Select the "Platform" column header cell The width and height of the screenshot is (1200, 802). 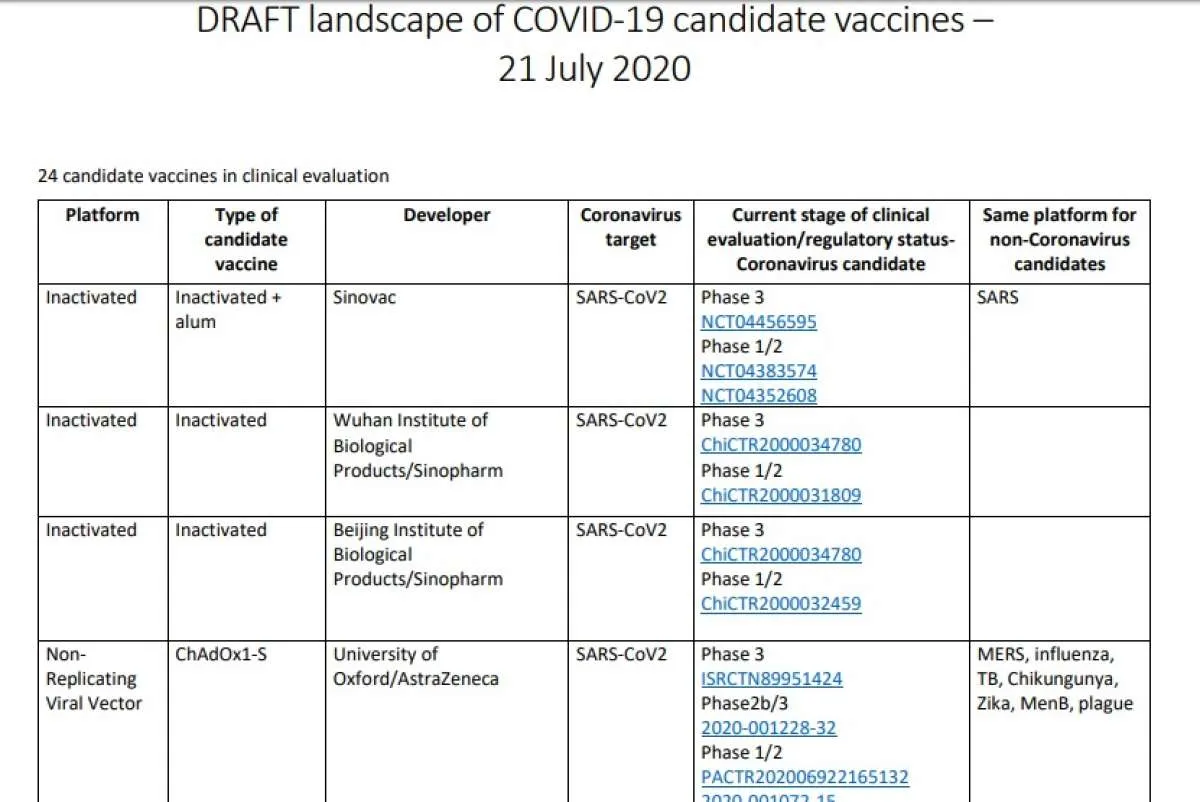(x=102, y=215)
